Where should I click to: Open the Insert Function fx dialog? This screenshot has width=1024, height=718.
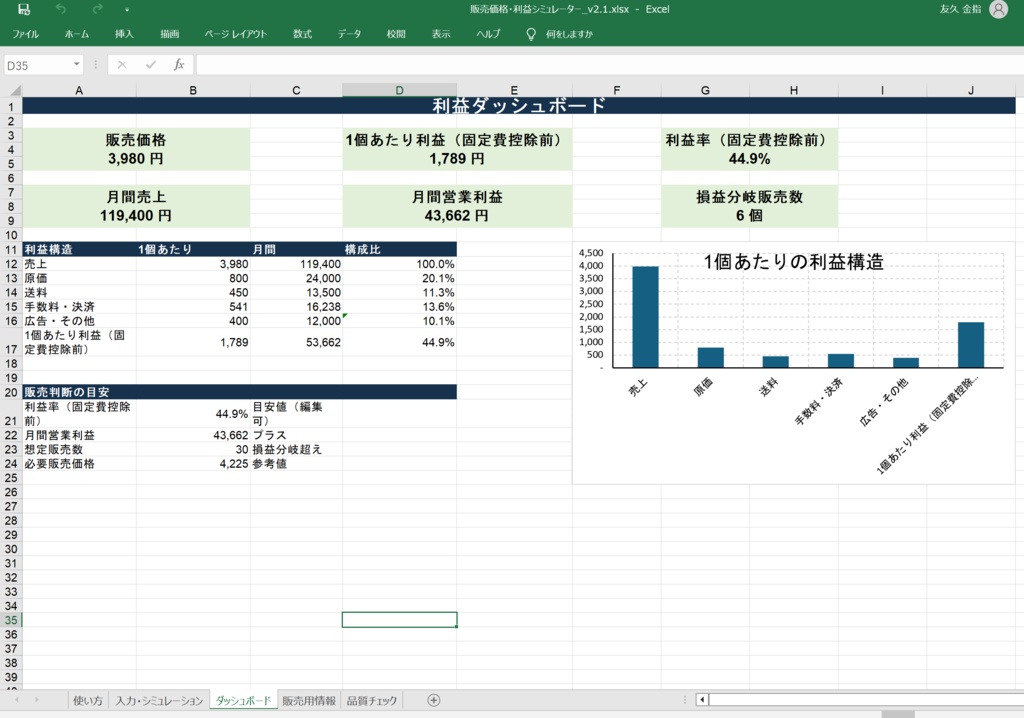[x=179, y=65]
